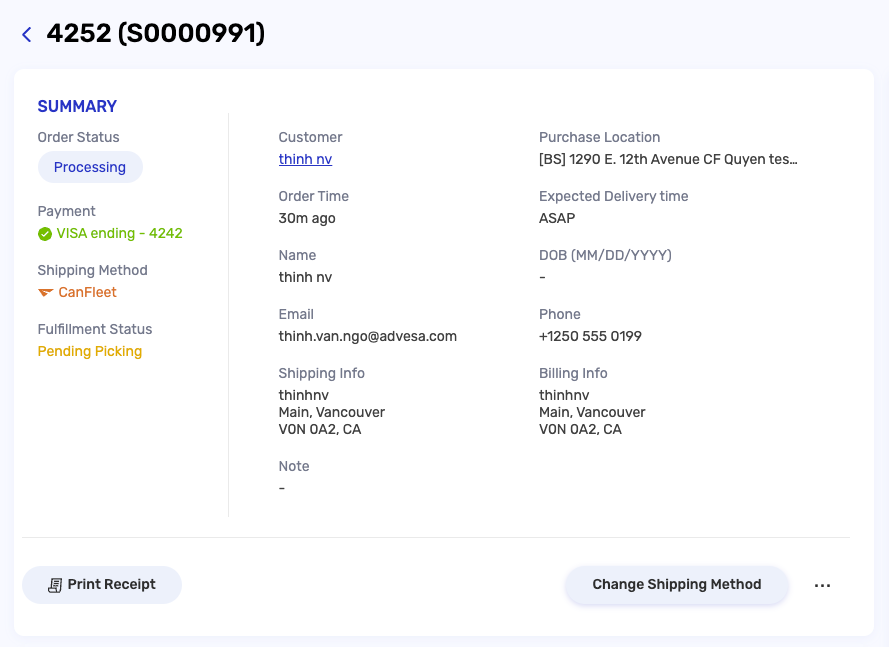Click the SUMMARY section heading

[x=77, y=106]
